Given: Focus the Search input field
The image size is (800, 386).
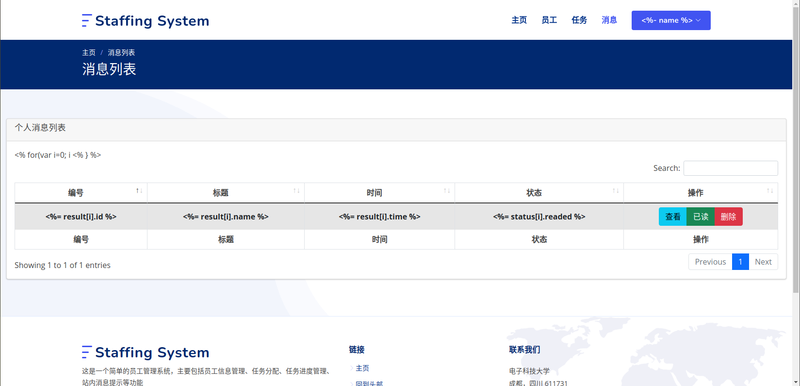Looking at the screenshot, I should point(731,168).
